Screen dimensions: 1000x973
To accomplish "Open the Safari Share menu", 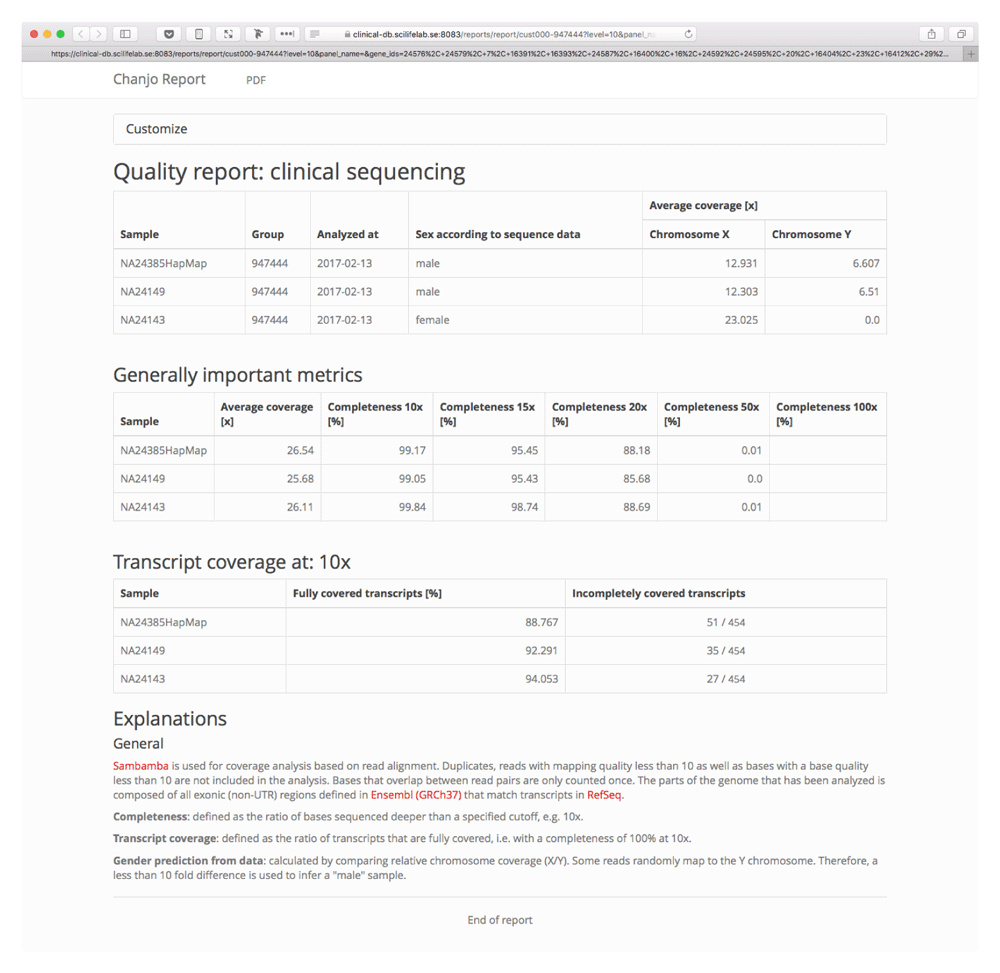I will coord(931,34).
